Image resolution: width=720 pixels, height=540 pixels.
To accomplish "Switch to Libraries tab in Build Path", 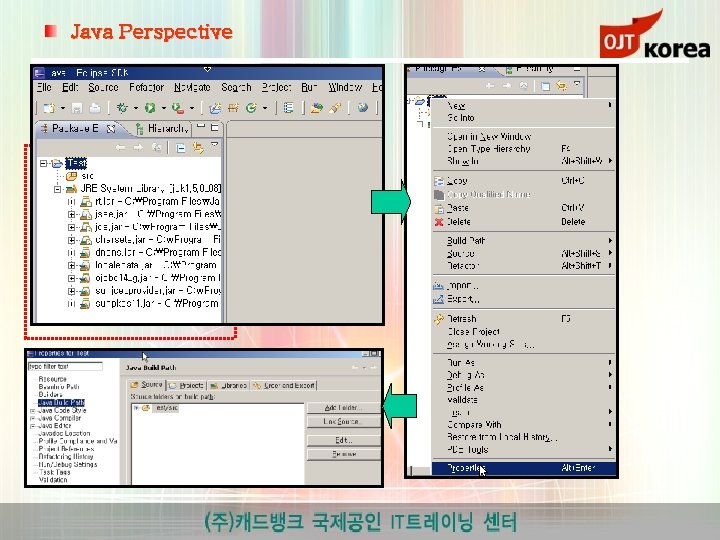I will (x=229, y=385).
